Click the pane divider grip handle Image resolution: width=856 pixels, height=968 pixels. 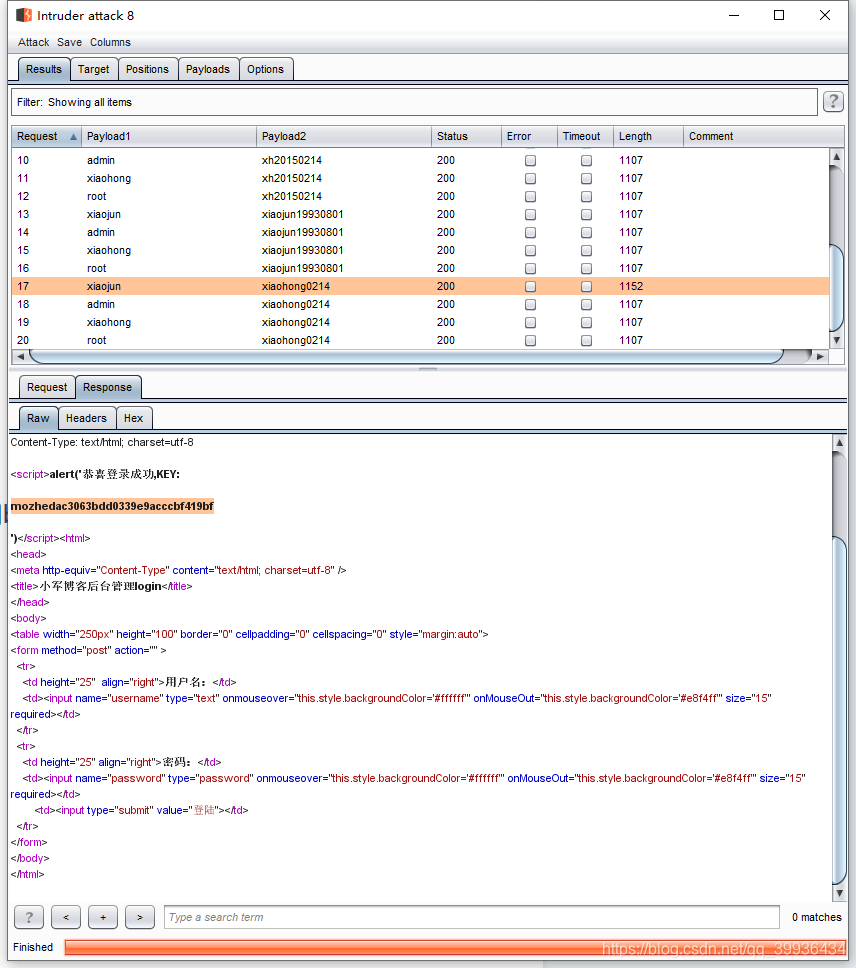[428, 369]
